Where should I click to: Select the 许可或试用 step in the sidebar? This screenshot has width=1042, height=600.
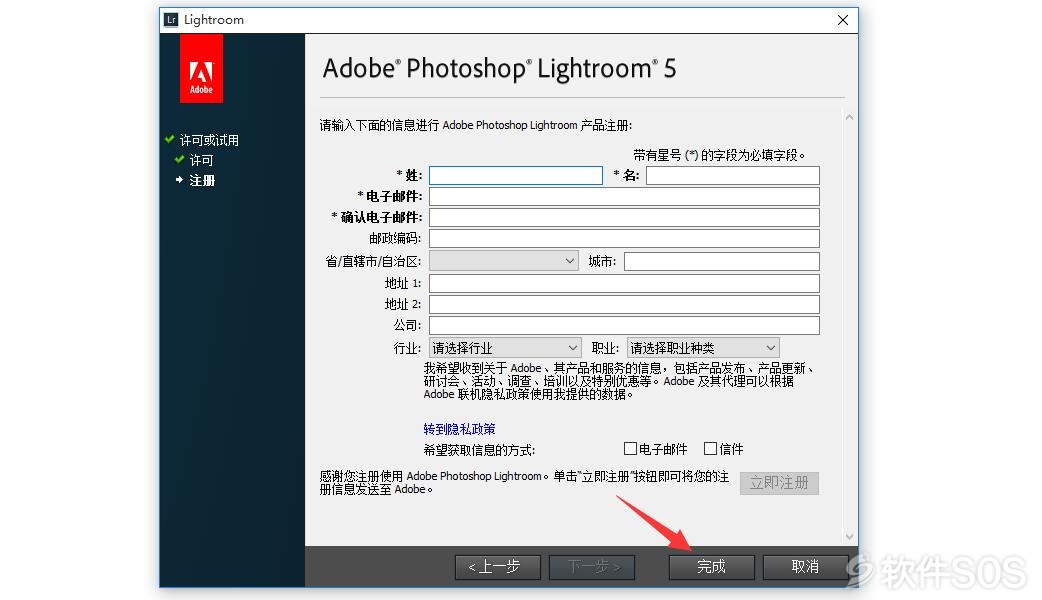coord(209,140)
